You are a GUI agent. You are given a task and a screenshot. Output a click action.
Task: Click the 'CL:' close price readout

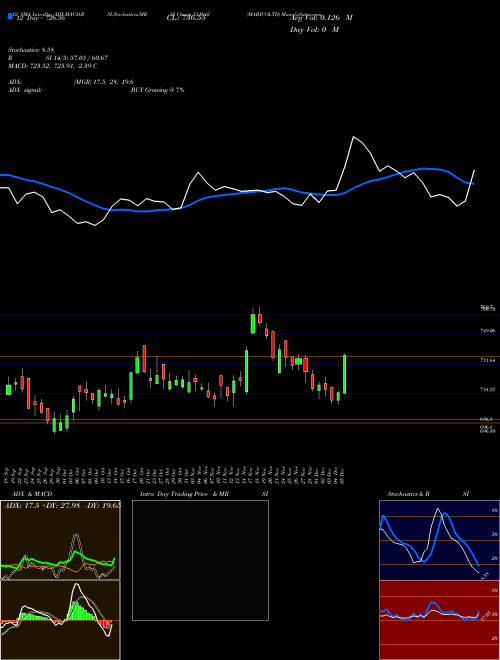[x=186, y=18]
